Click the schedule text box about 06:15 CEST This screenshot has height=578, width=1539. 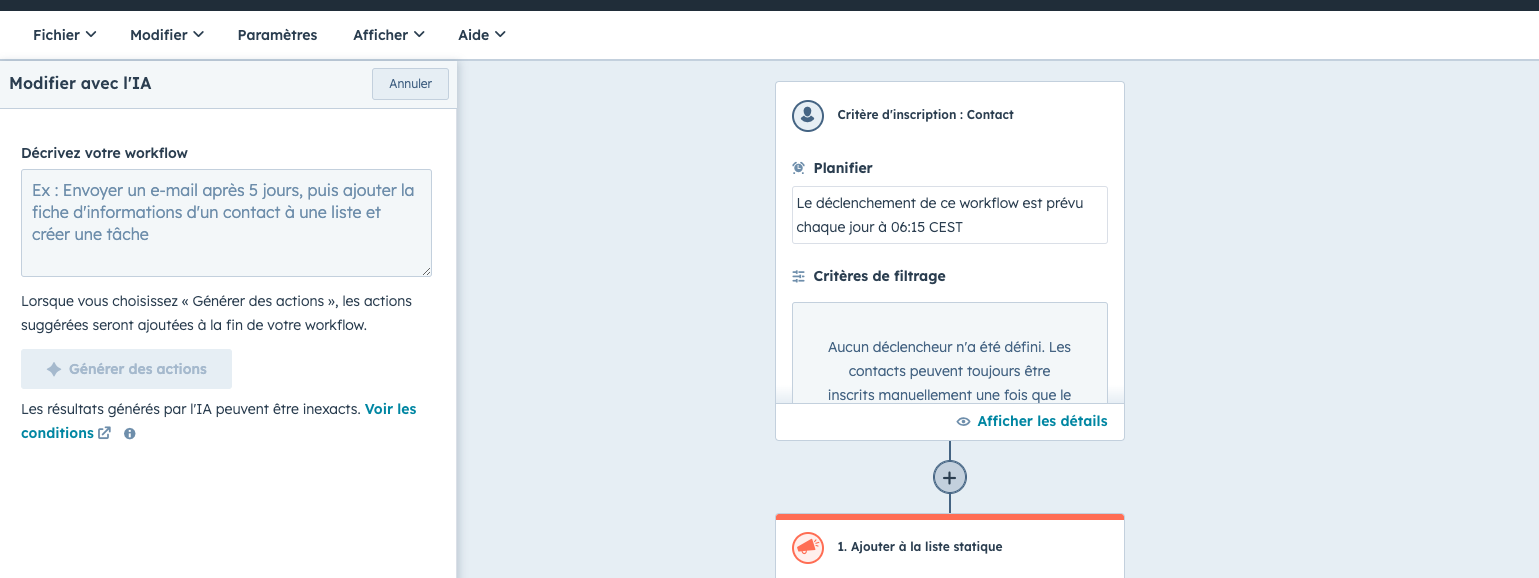[x=950, y=215]
